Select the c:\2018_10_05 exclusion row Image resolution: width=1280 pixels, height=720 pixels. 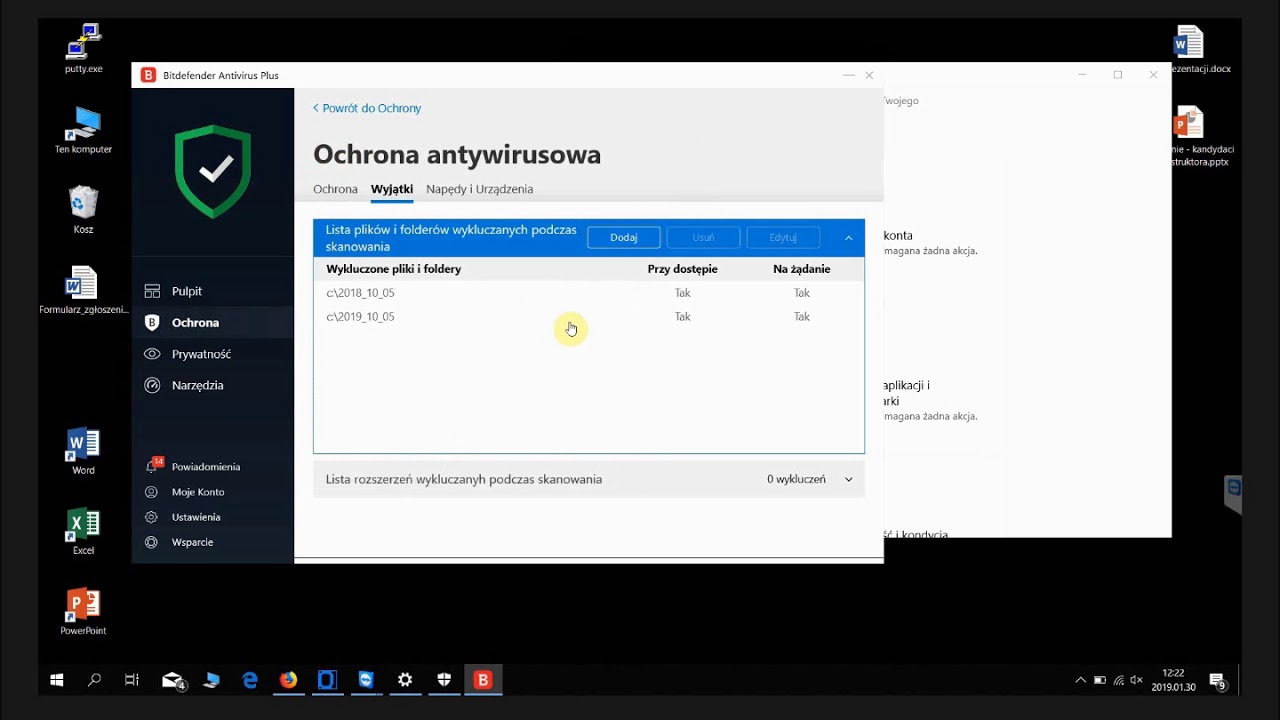[589, 293]
